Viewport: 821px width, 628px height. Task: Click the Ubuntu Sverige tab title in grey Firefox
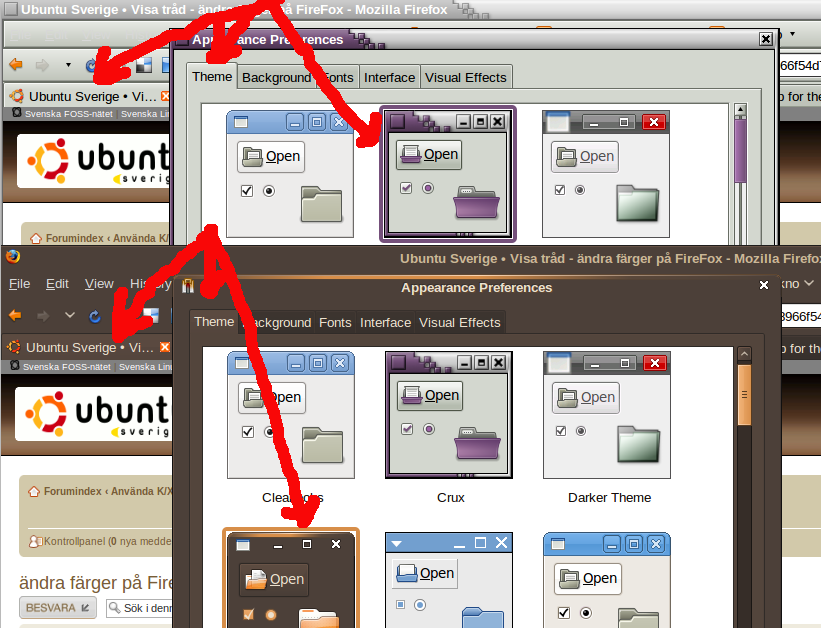pos(93,96)
